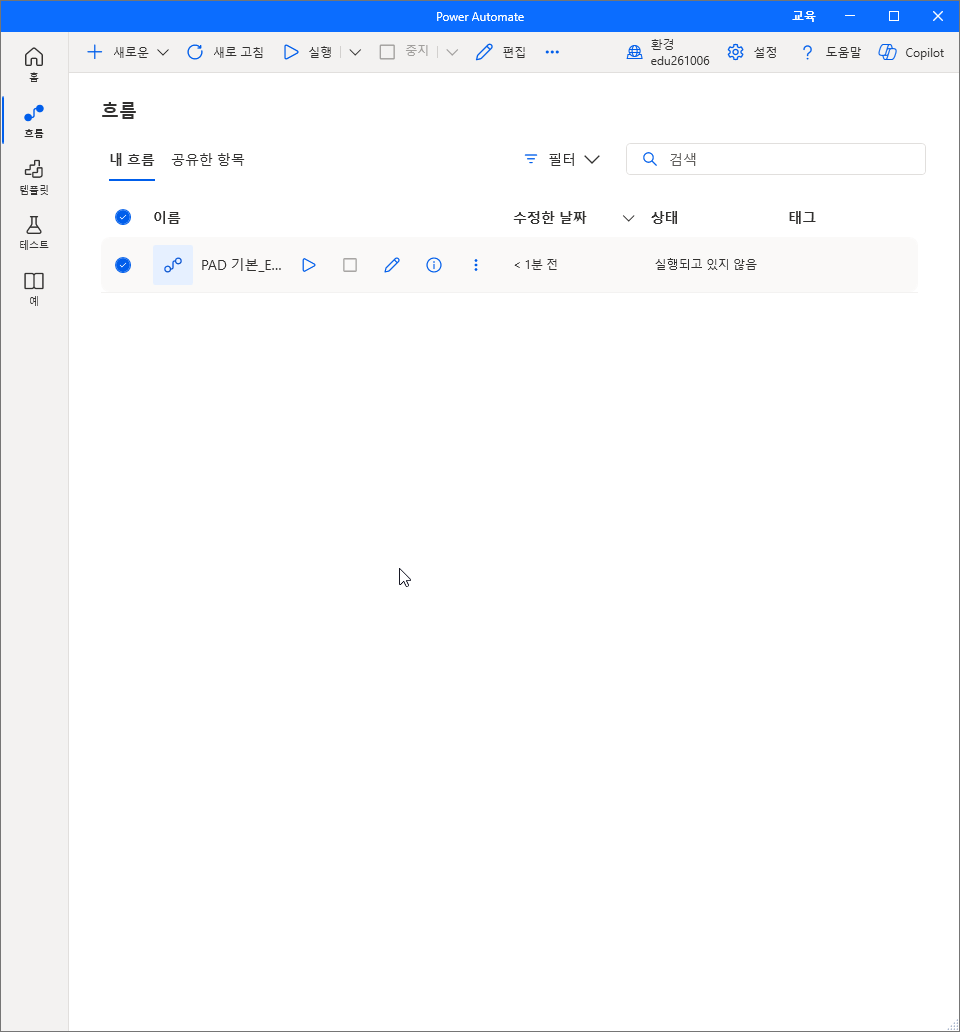
Task: Open the Filter (필터) dropdown
Action: 562,159
